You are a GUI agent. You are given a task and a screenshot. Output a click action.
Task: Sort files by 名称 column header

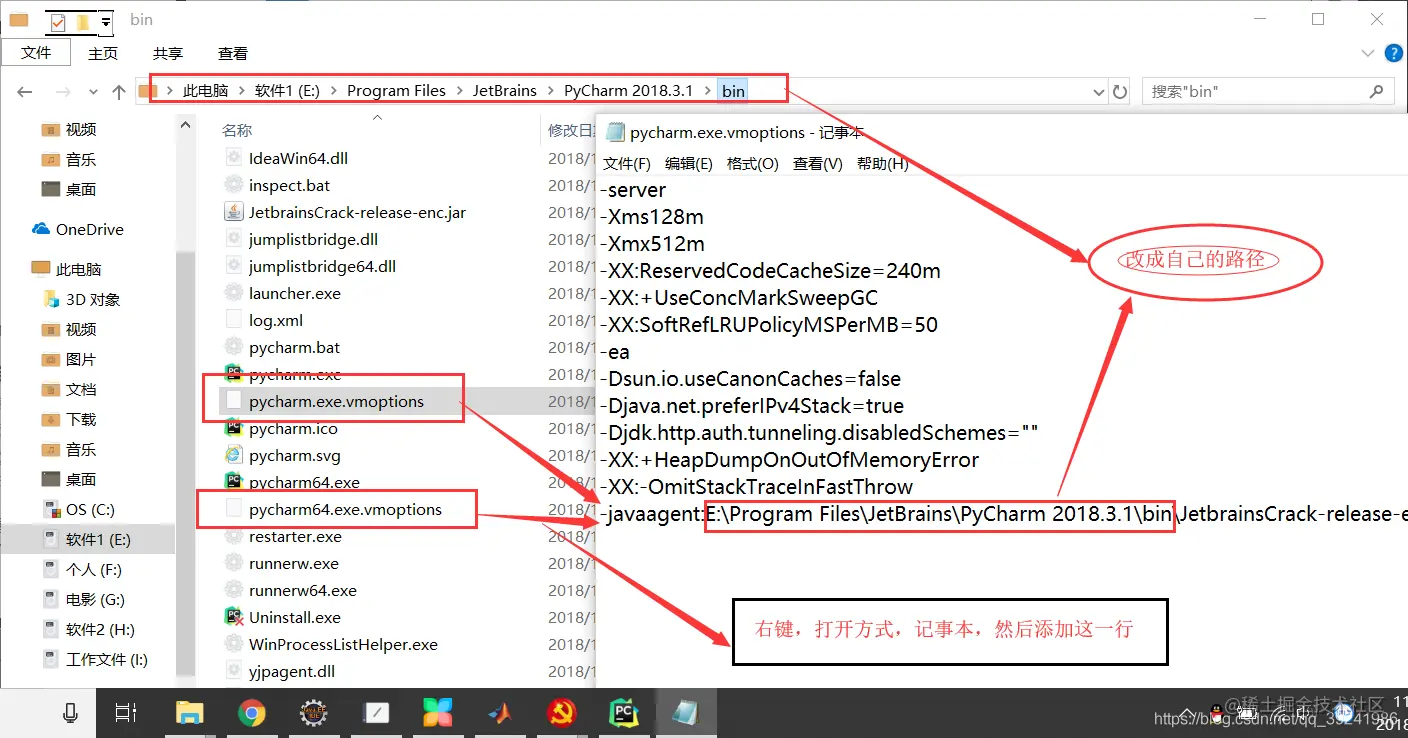(237, 130)
